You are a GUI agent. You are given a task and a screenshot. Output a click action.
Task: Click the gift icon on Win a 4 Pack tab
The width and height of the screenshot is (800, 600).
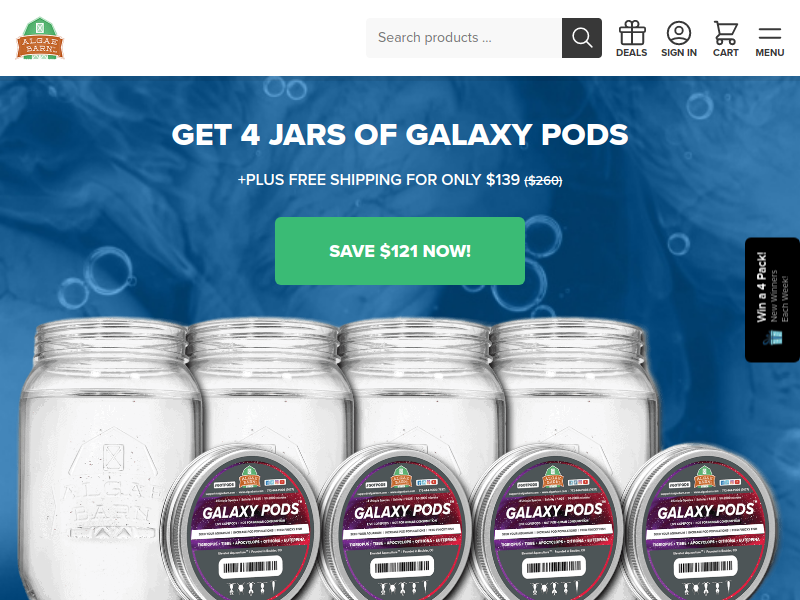[x=773, y=338]
